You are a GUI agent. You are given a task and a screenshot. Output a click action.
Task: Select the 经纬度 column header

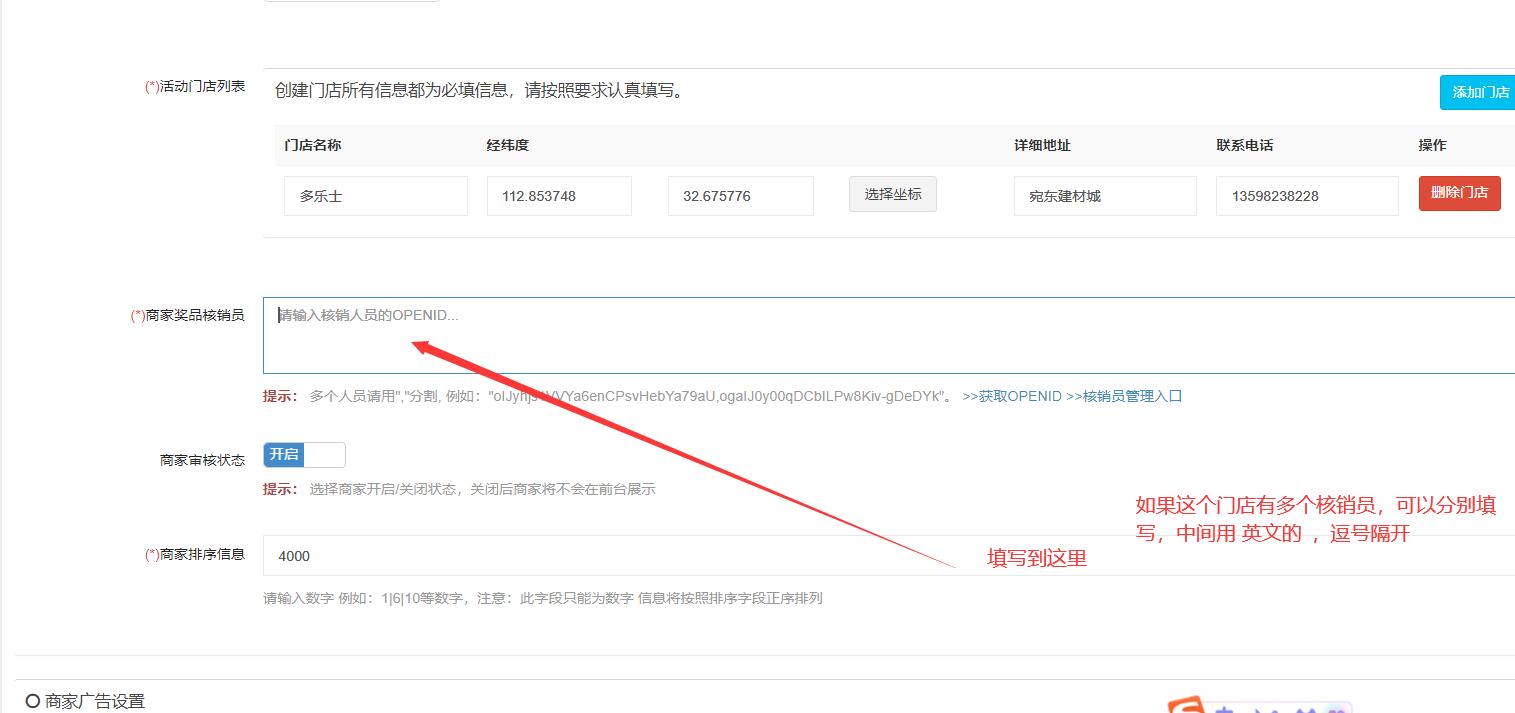coord(508,145)
